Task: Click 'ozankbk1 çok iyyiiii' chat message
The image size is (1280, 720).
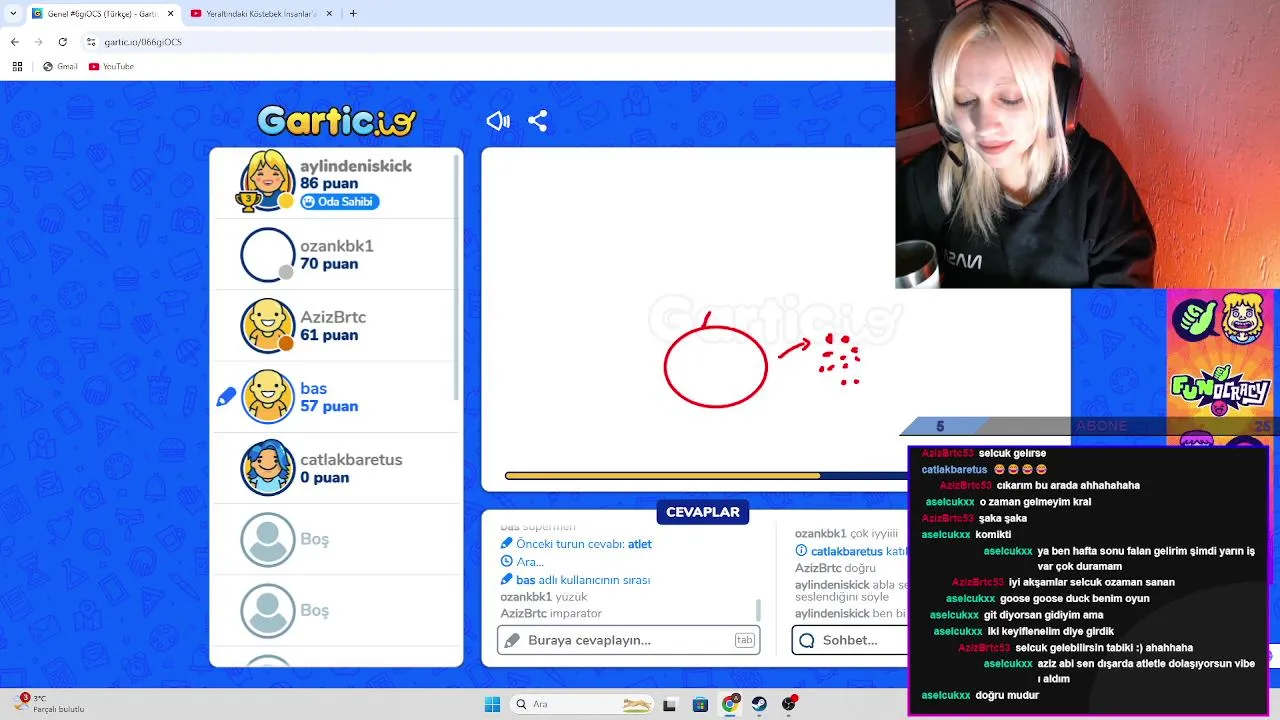Action: 846,534
